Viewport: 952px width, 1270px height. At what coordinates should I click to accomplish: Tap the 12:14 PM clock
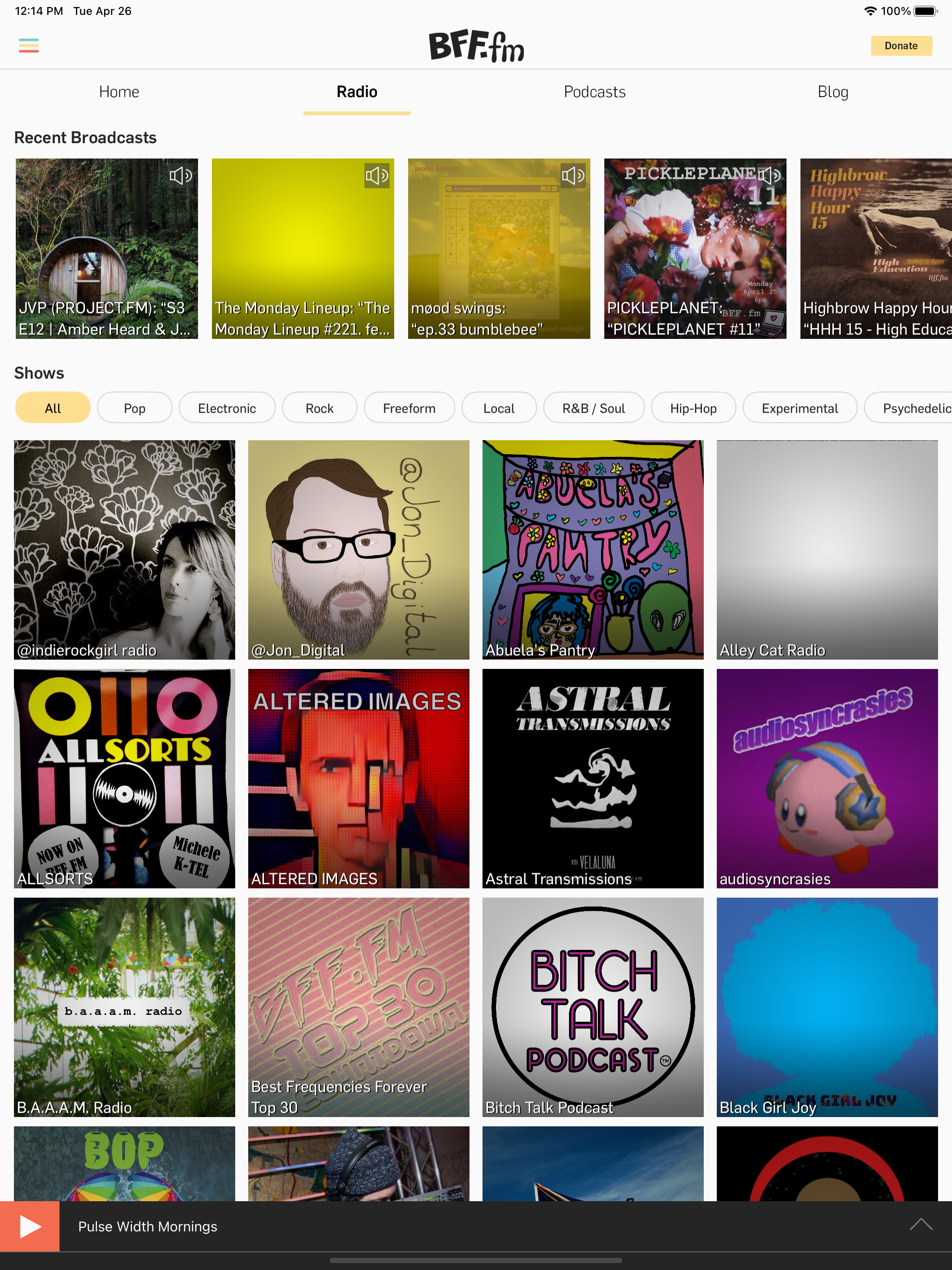click(x=39, y=11)
